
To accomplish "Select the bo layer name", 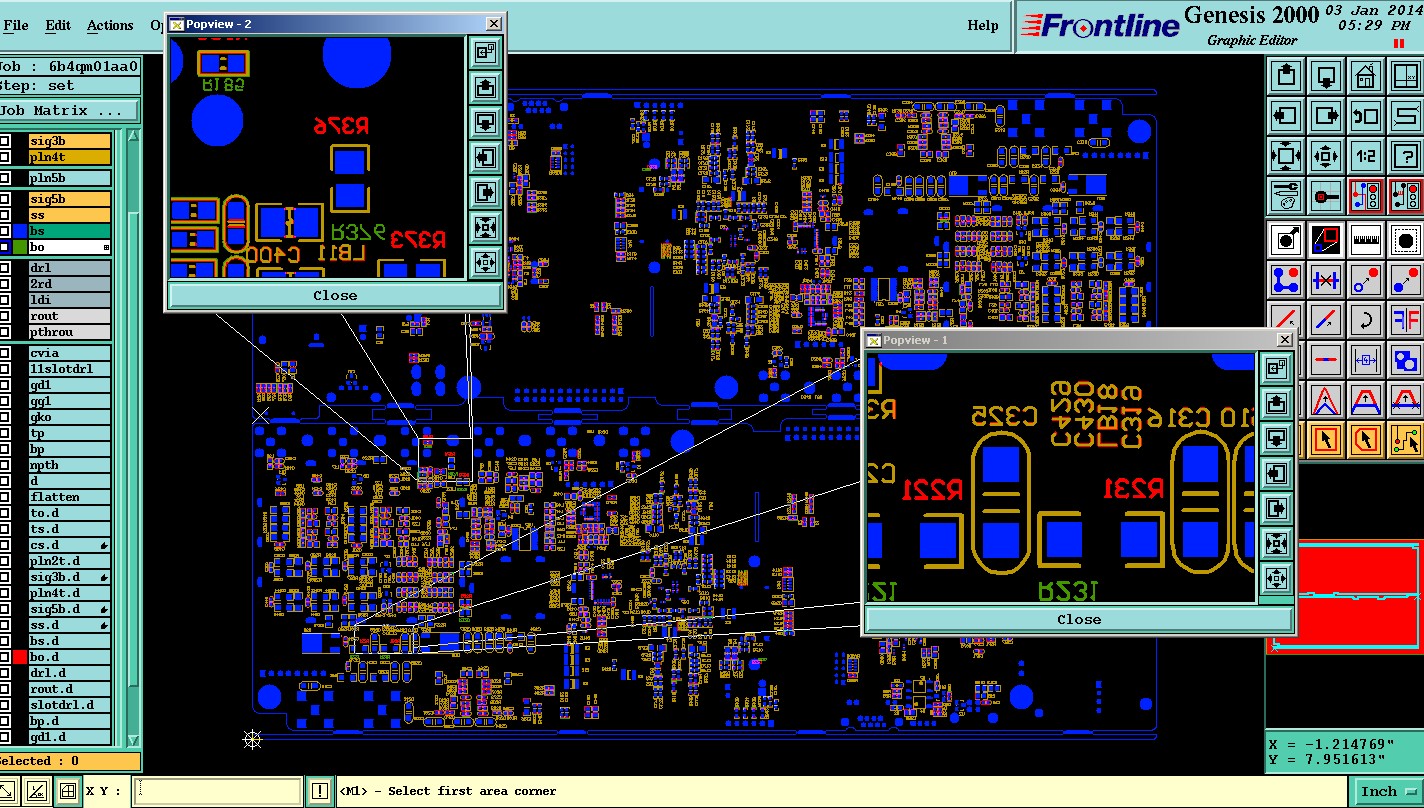I will 69,247.
